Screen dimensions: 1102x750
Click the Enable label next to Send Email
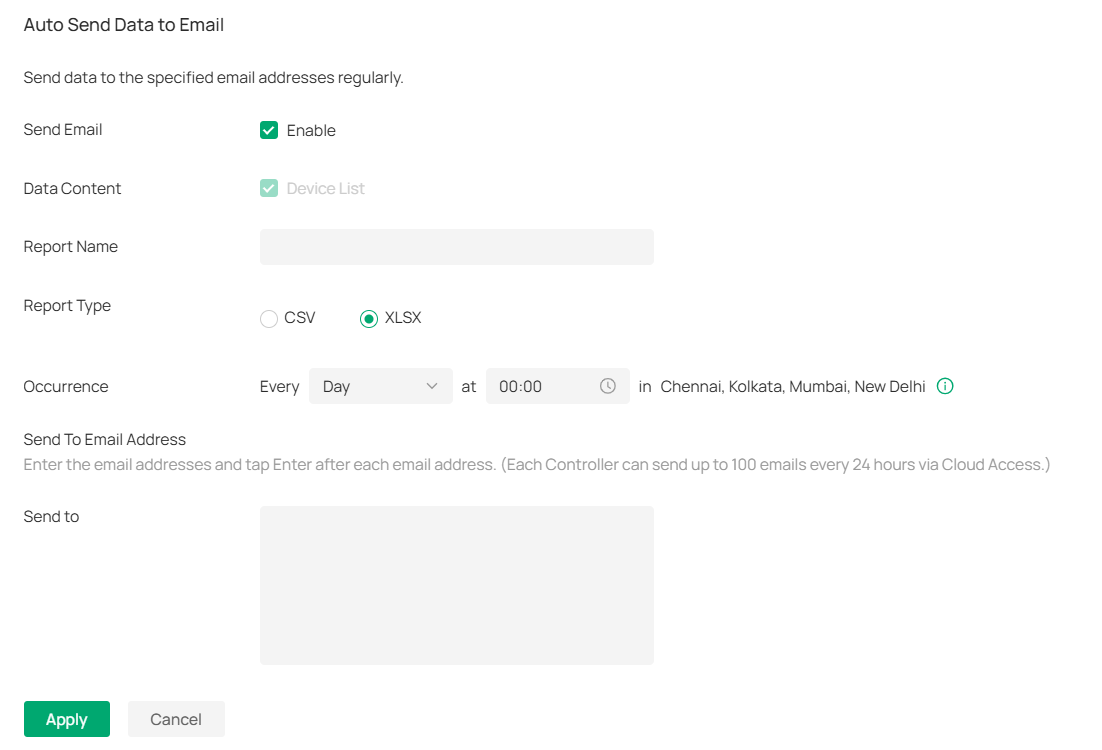click(310, 130)
